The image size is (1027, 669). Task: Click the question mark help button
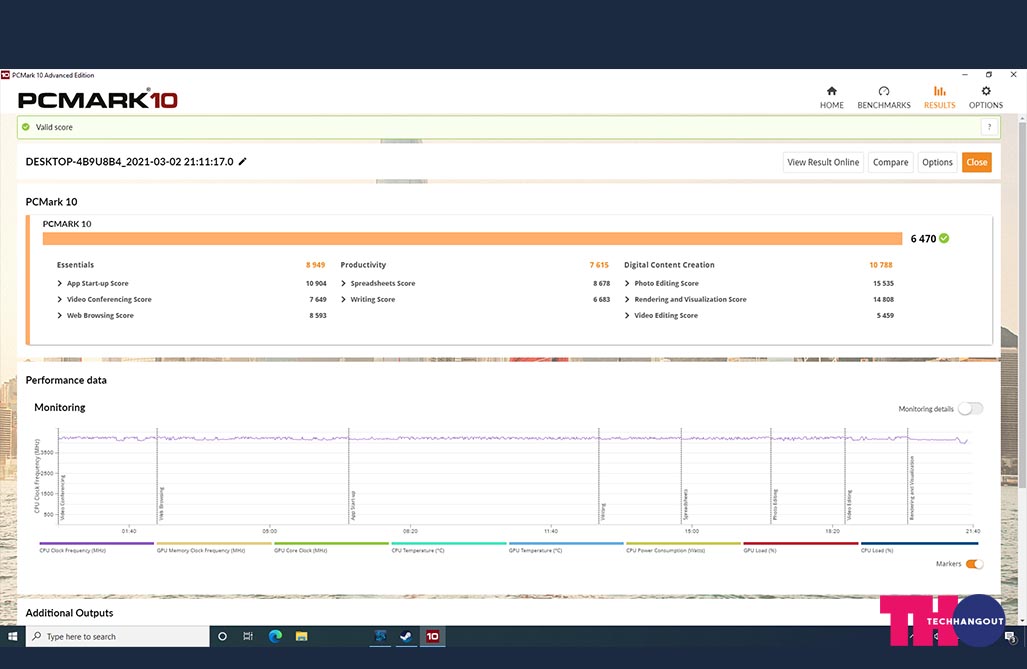tap(989, 127)
